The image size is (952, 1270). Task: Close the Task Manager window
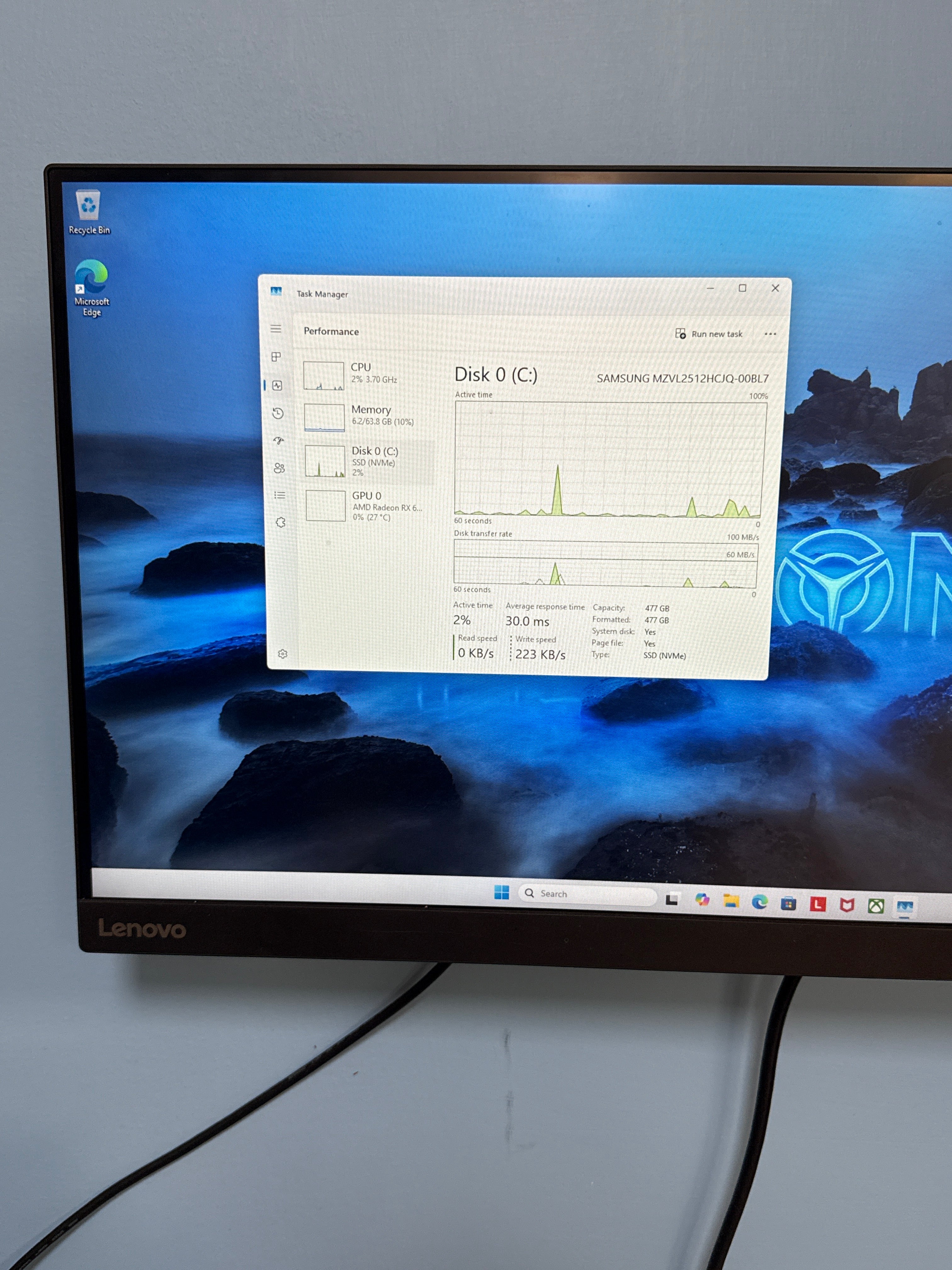pos(775,288)
